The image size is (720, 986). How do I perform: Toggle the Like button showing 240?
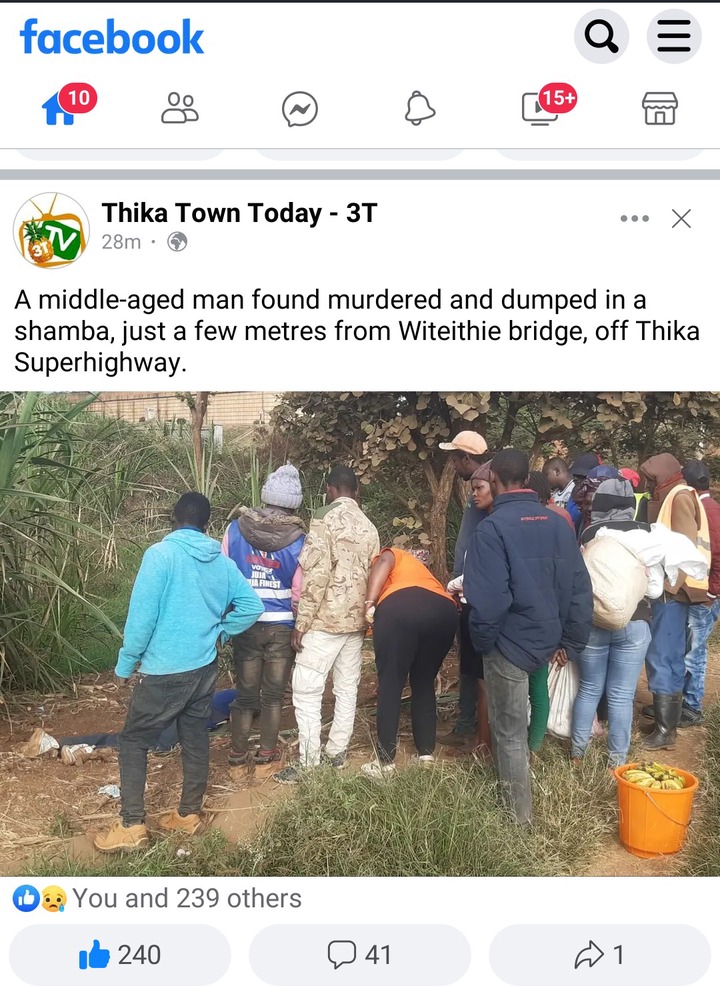(119, 955)
